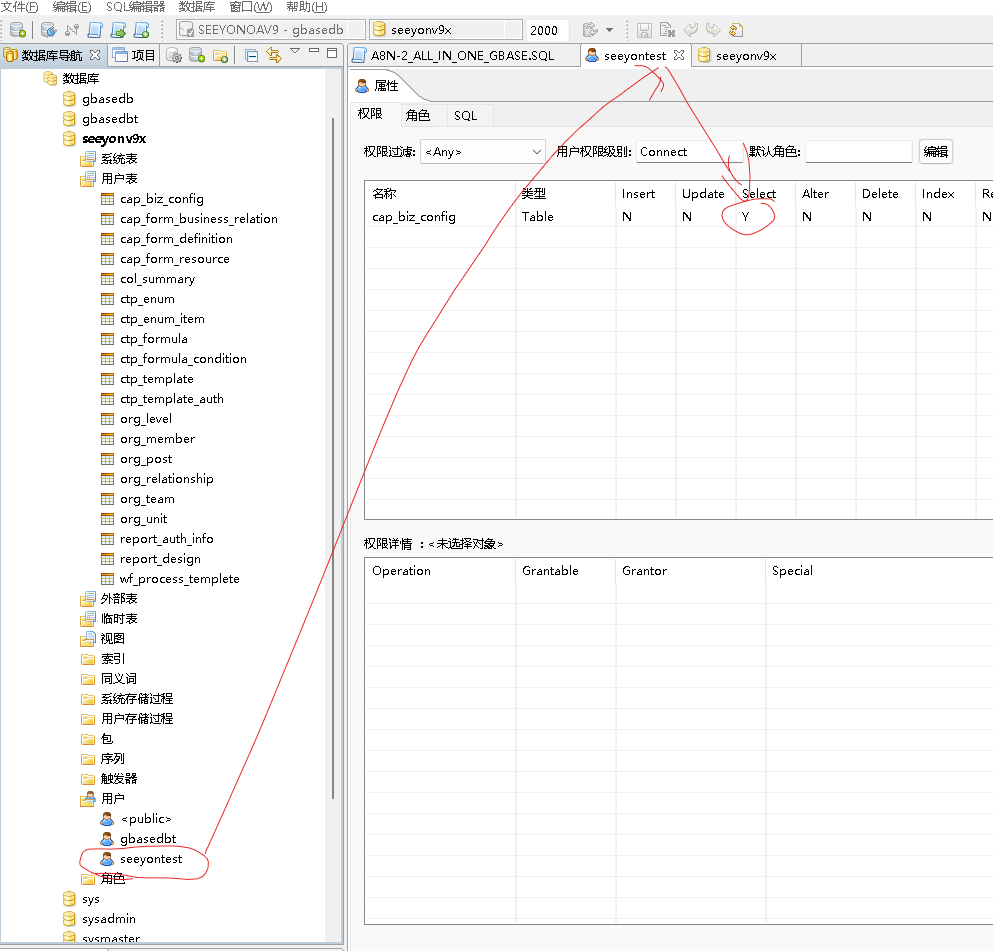Screen dimensions: 993x951
Task: Click the 用户权限级别 Connect field
Action: coord(689,152)
